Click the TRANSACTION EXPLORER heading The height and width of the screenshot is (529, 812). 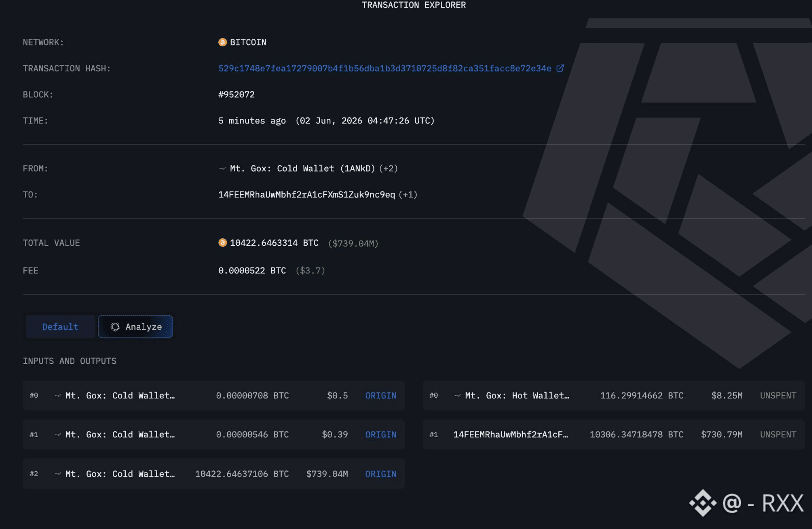click(414, 5)
